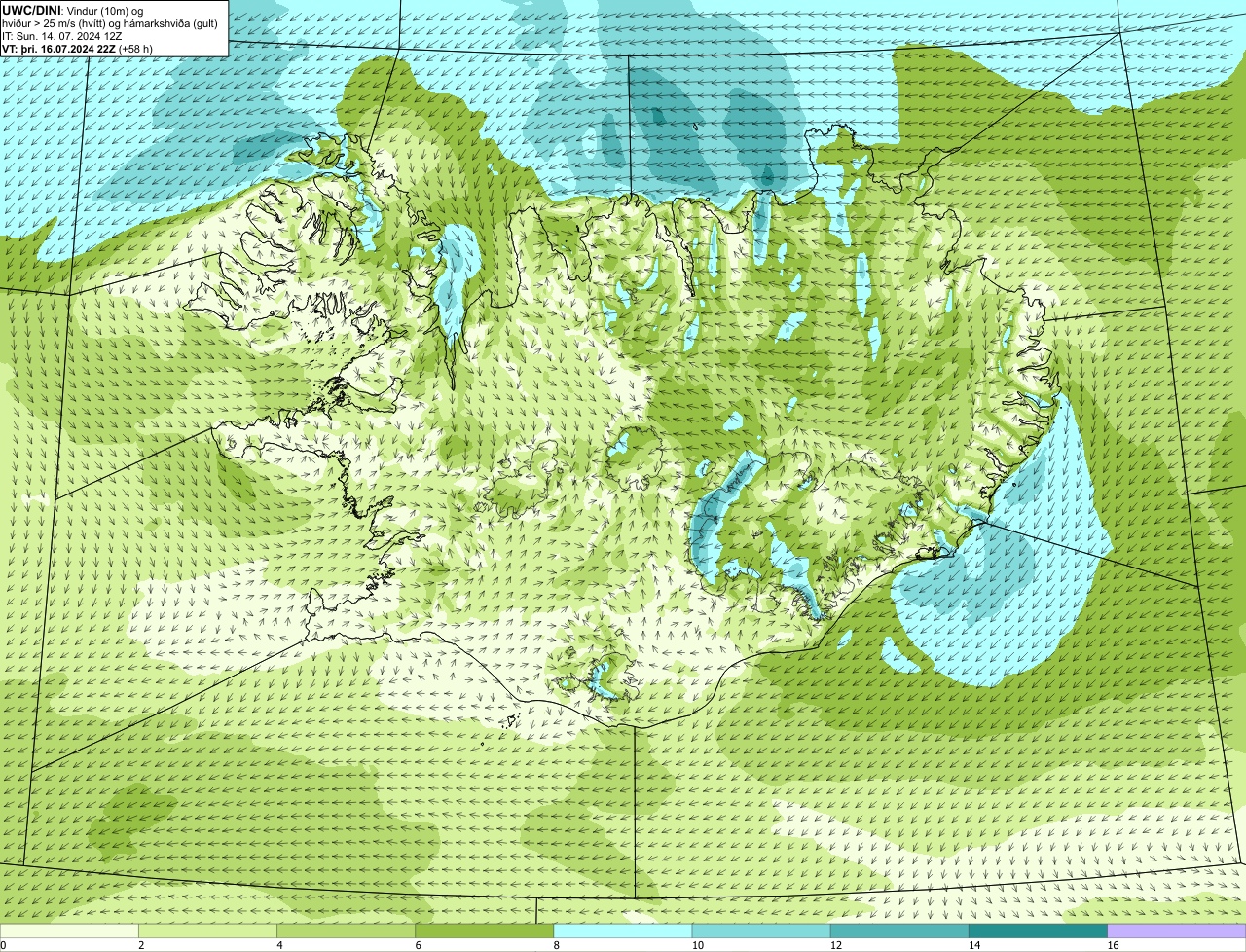Click the 10–12 m/s turquoise legend swatch
Viewport: 1246px width, 952px height.
click(x=761, y=932)
